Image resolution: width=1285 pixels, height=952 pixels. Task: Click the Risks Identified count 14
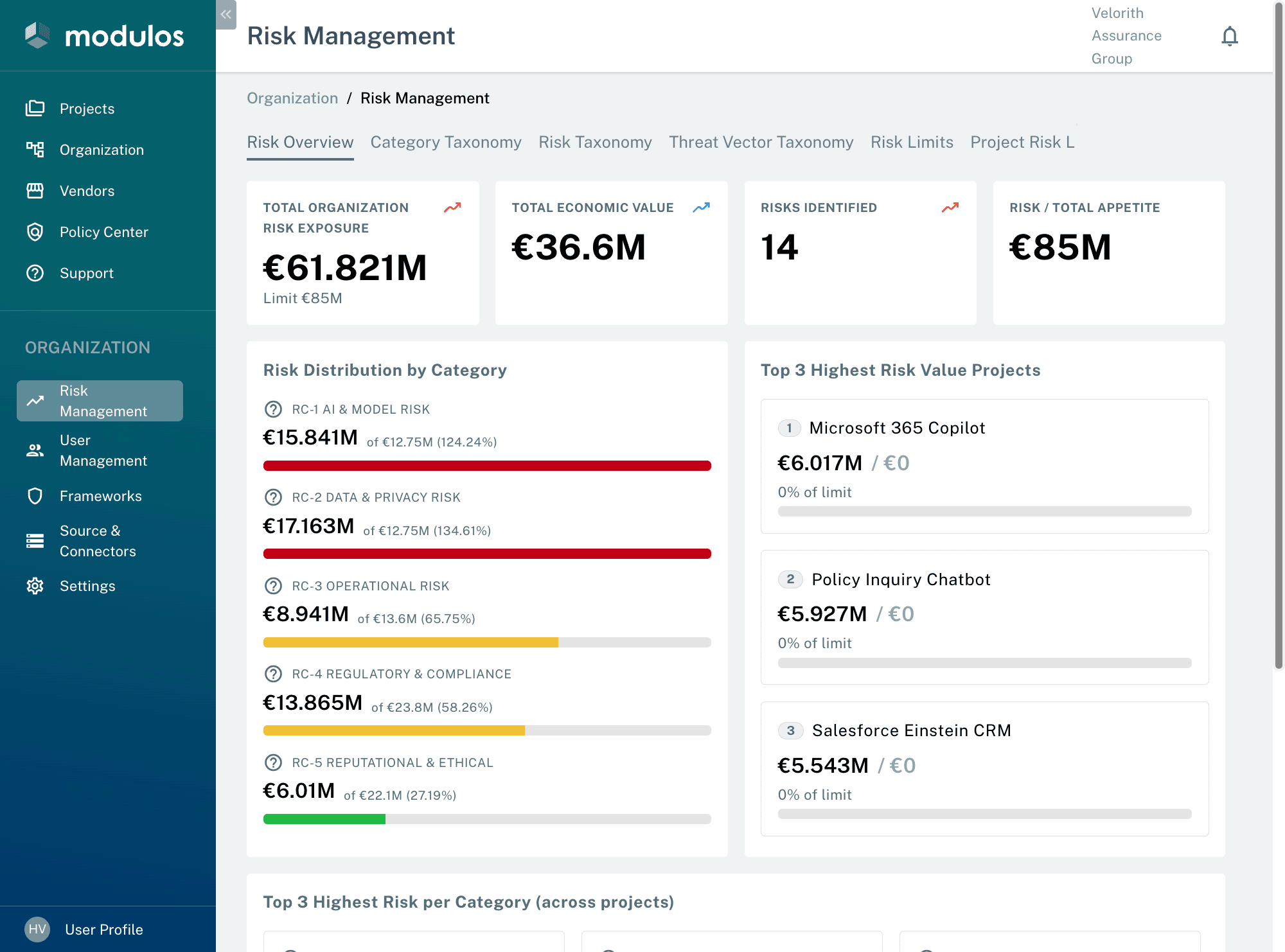pyautogui.click(x=779, y=247)
